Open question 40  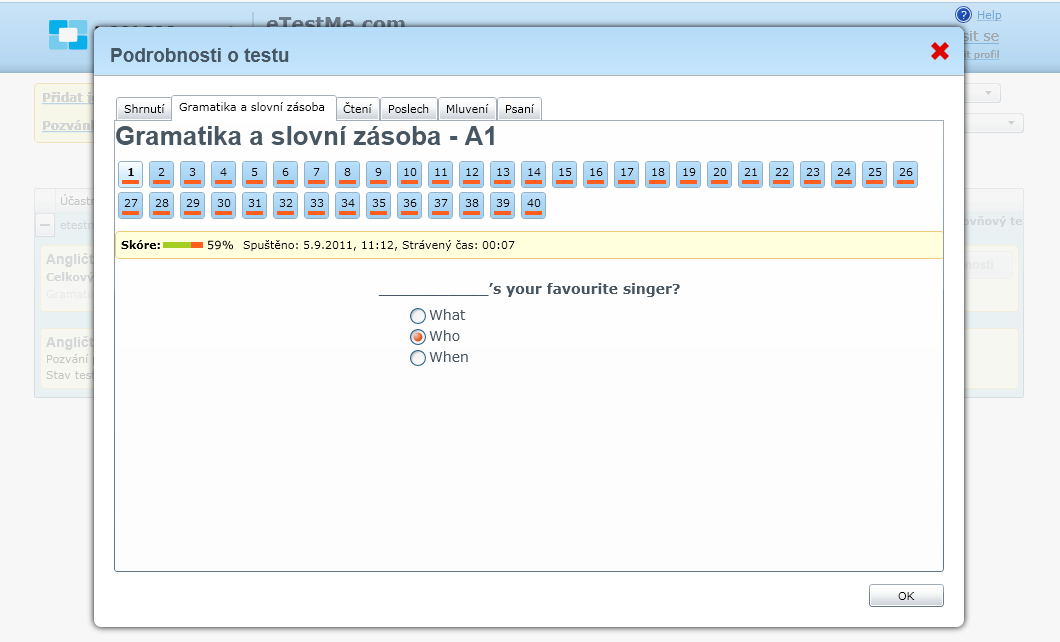(533, 205)
